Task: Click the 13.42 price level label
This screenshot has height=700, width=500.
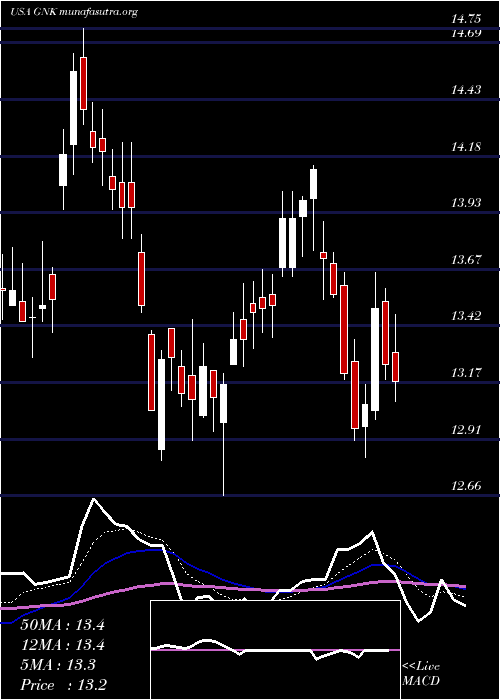Action: tap(466, 316)
